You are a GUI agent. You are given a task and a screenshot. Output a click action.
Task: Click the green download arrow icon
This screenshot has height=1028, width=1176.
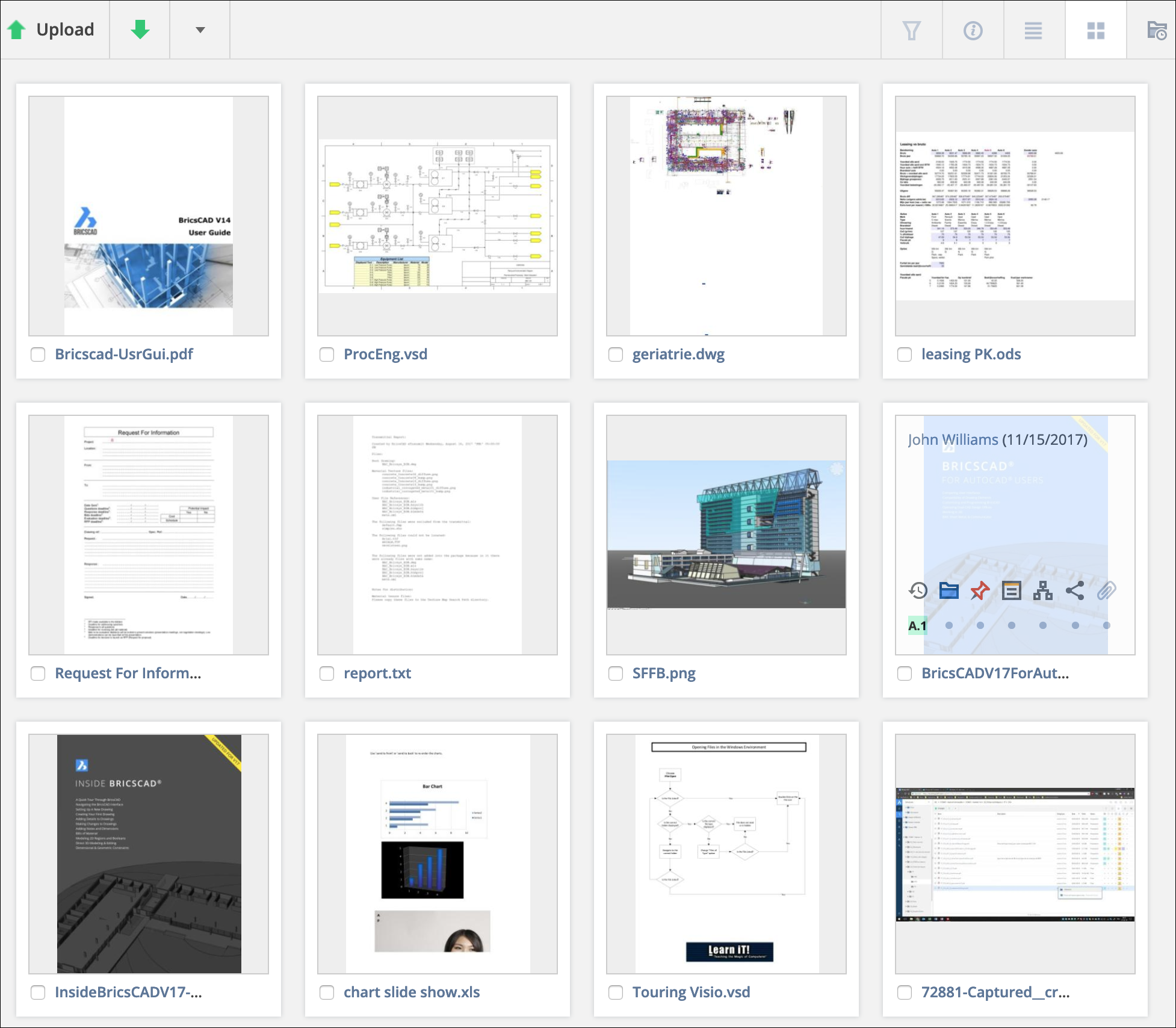[x=140, y=29]
